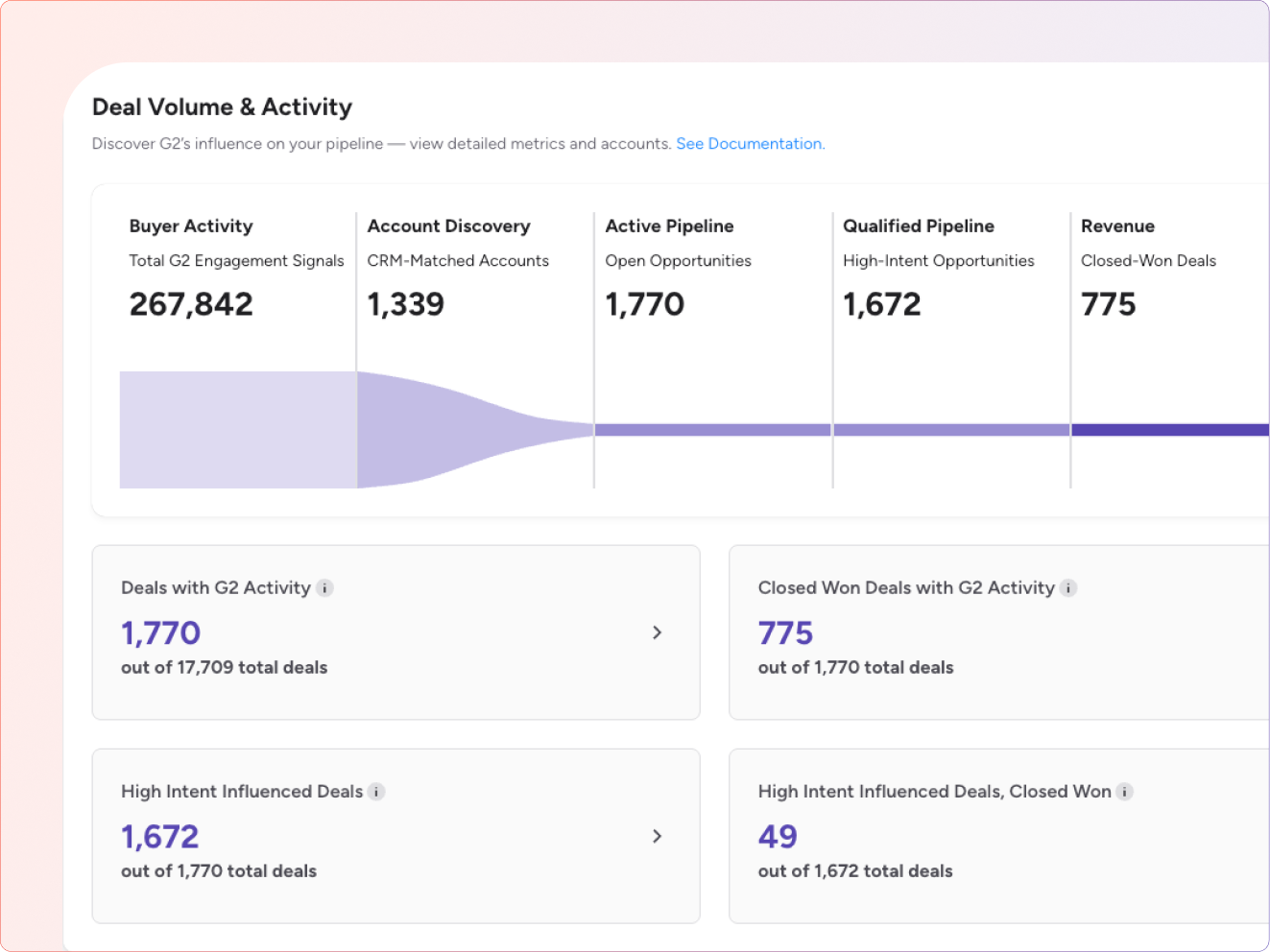Click the purple 49 closed won count
This screenshot has width=1270, height=952.
778,837
